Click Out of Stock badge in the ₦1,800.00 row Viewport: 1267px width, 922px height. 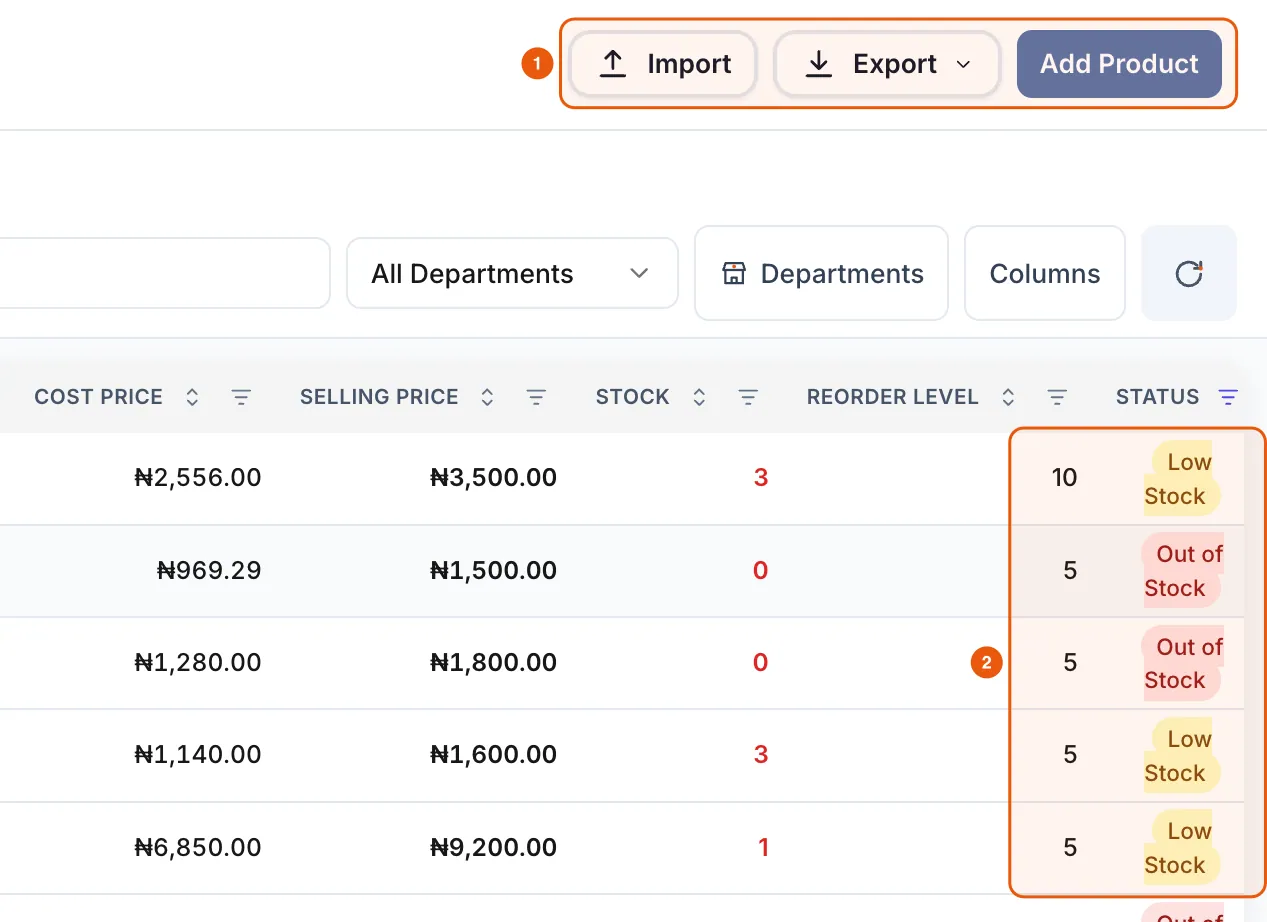pyautogui.click(x=1183, y=663)
